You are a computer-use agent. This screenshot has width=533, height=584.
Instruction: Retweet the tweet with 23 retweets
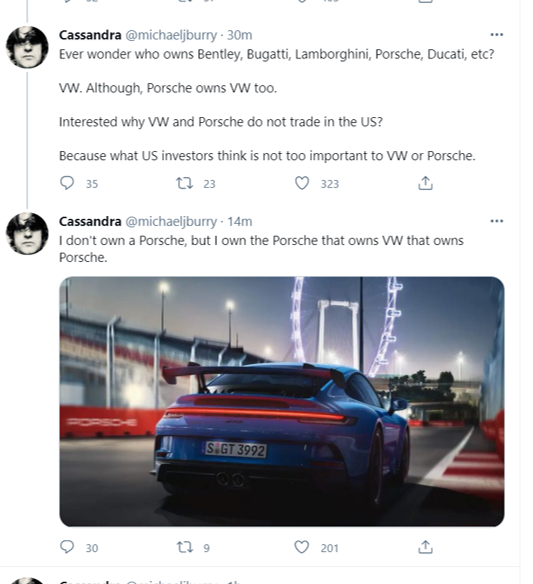184,183
